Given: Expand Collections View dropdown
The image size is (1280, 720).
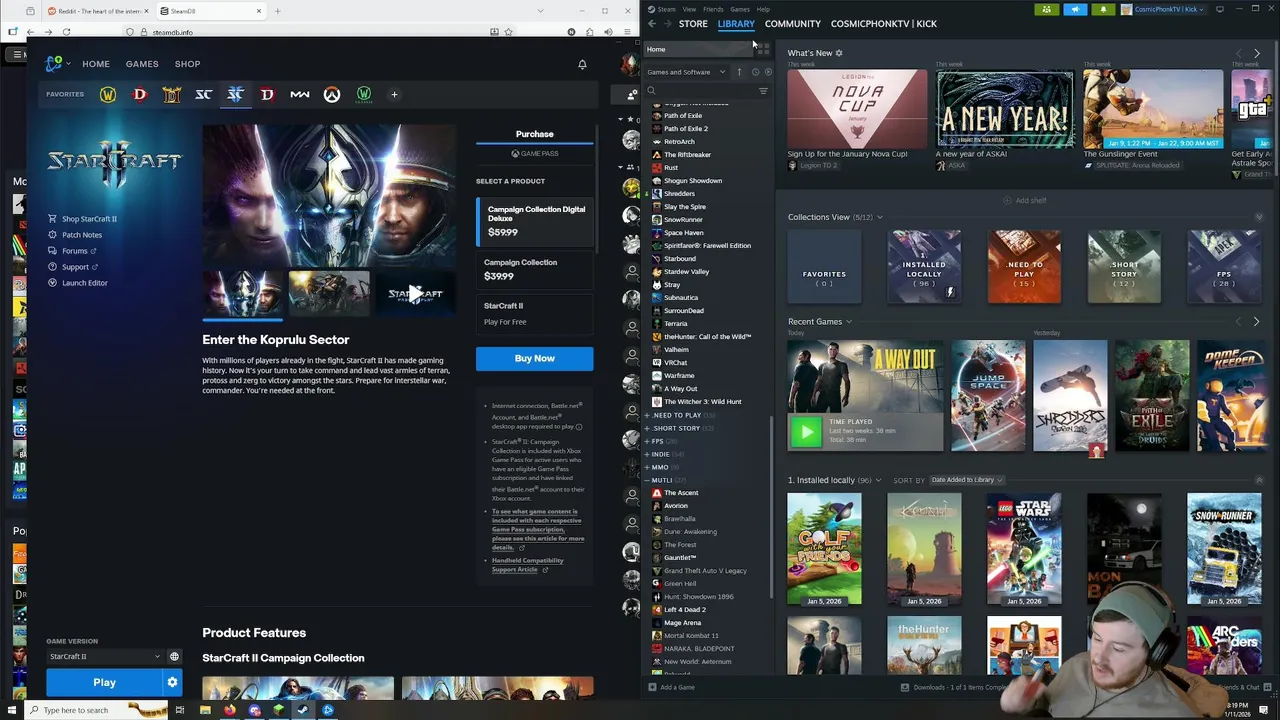Looking at the screenshot, I should (x=879, y=217).
